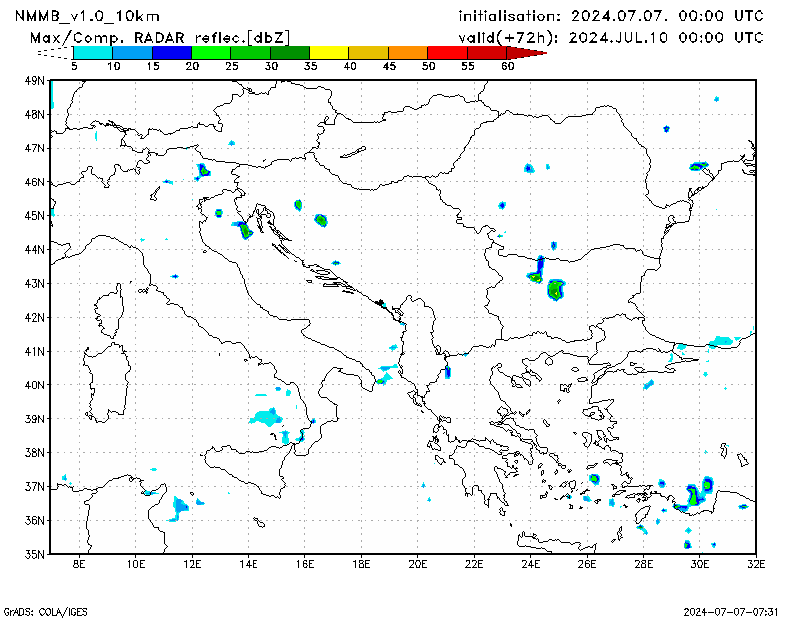Click the radar echo cluster near 37N 30E
The height and width of the screenshot is (618, 800).
tap(698, 492)
